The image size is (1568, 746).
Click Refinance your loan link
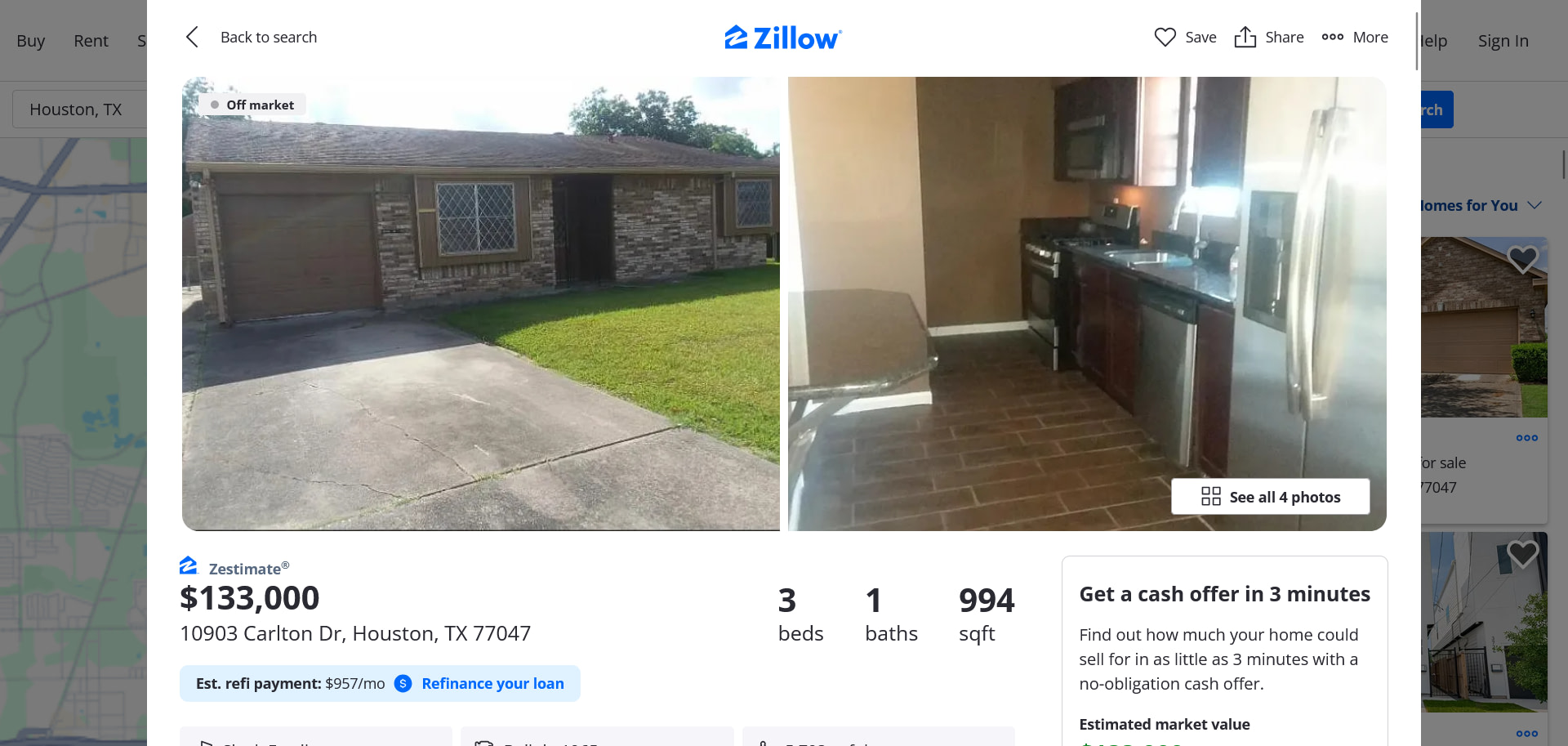[x=492, y=683]
